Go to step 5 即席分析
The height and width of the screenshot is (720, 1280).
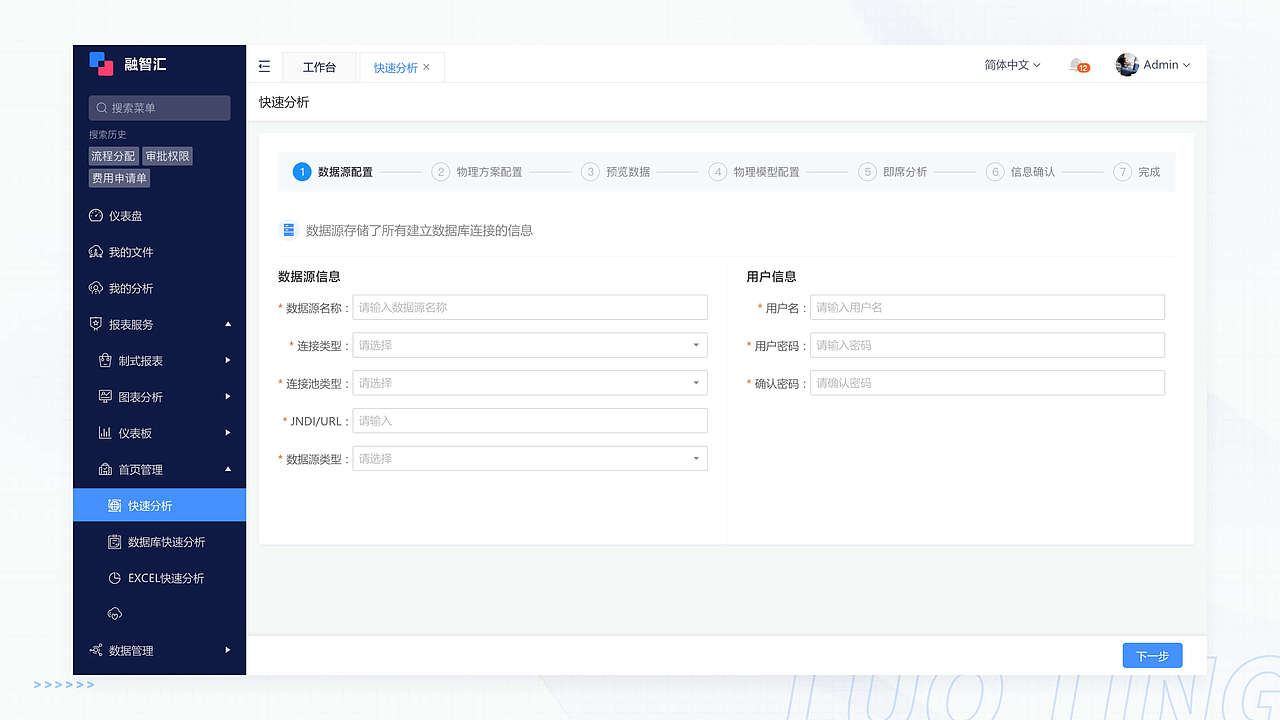[893, 172]
